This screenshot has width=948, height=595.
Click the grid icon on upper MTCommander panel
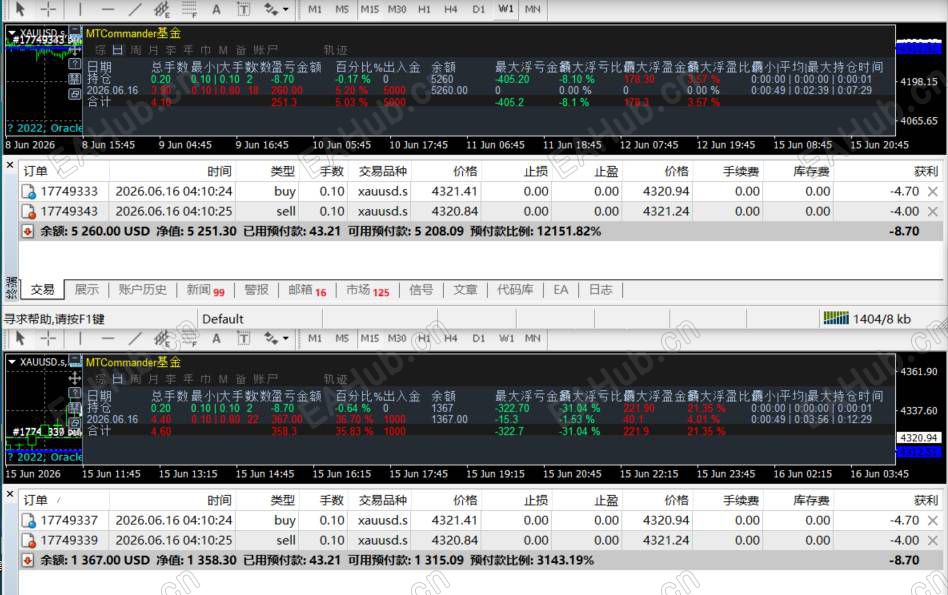[x=75, y=79]
